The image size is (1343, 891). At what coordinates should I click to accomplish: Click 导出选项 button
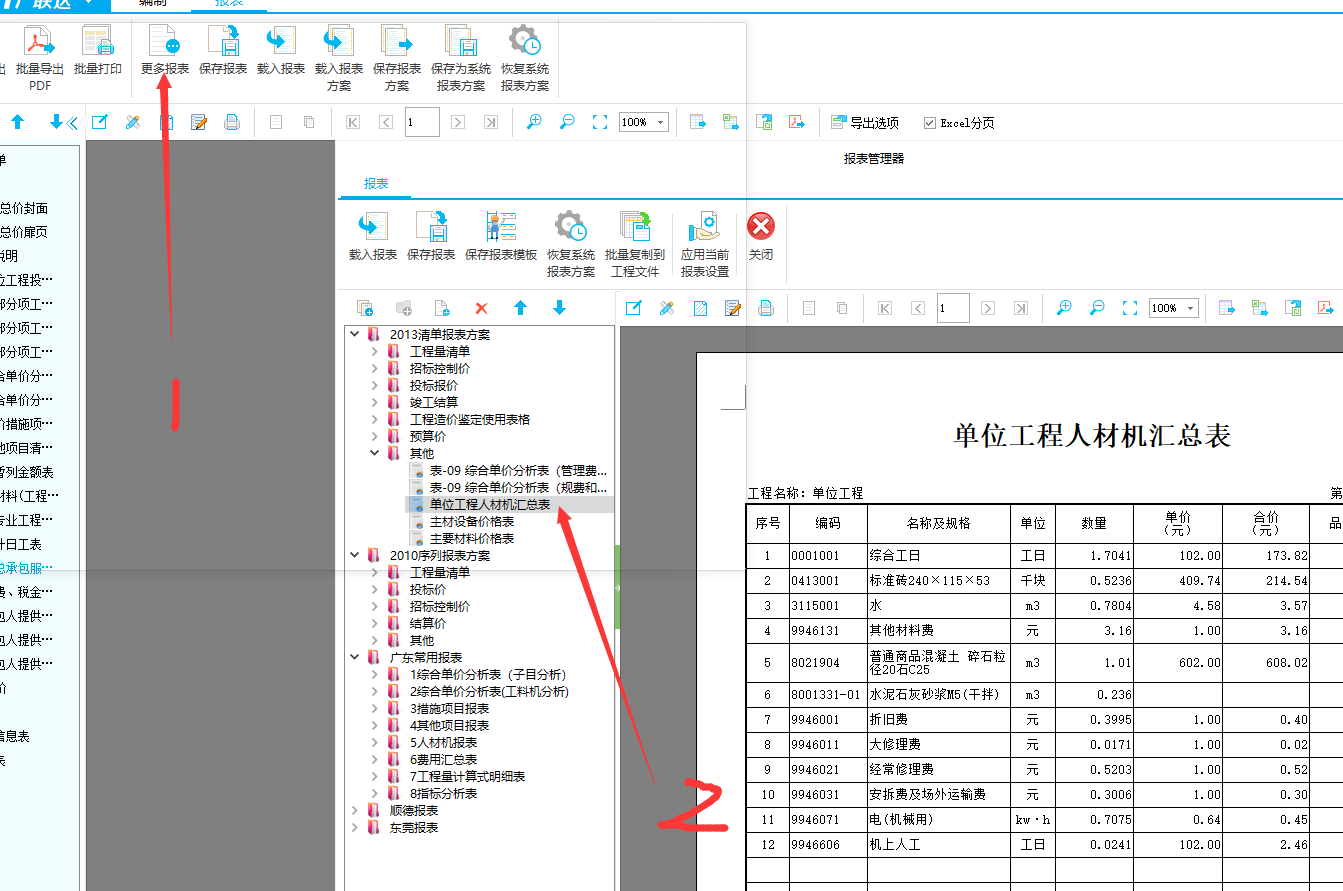click(x=864, y=123)
